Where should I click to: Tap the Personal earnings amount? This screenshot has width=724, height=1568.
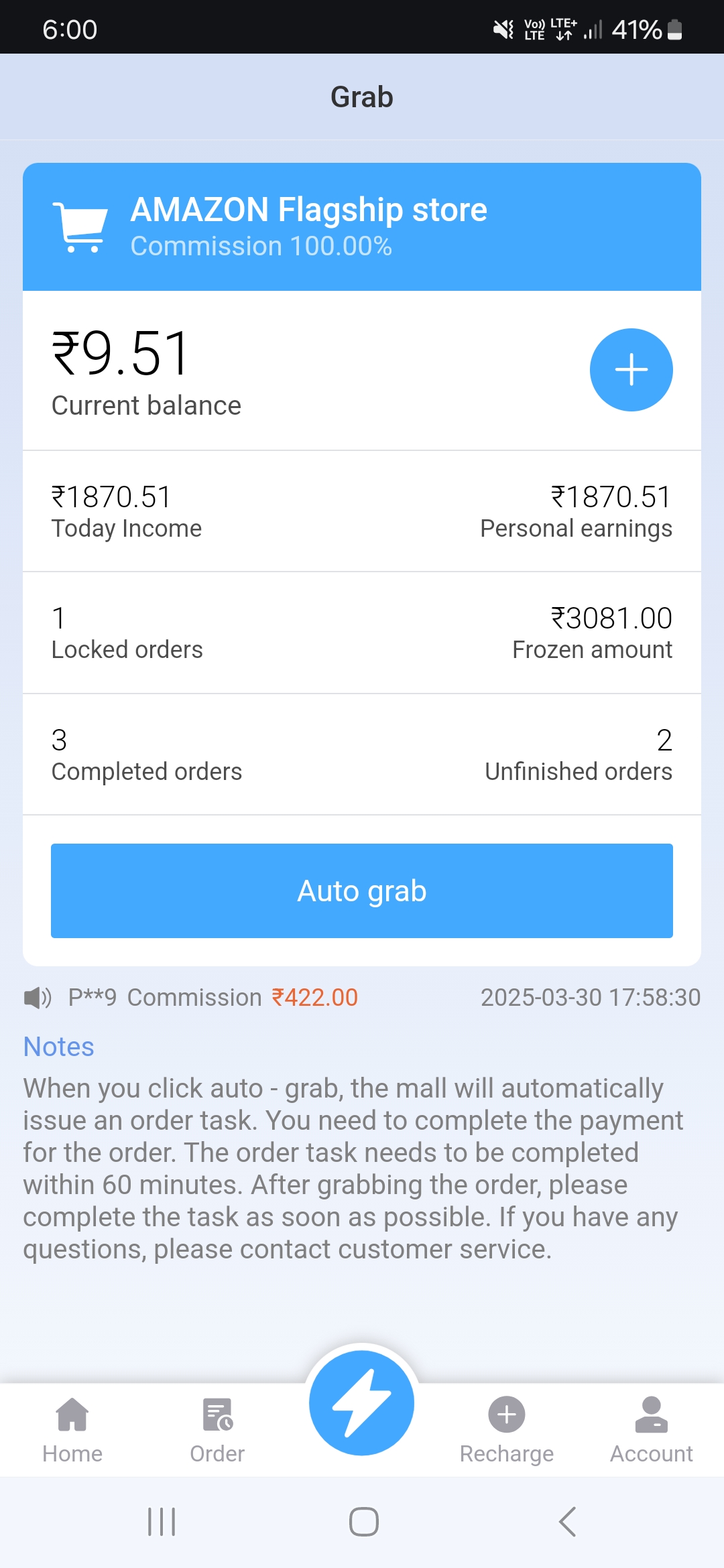[x=611, y=497]
